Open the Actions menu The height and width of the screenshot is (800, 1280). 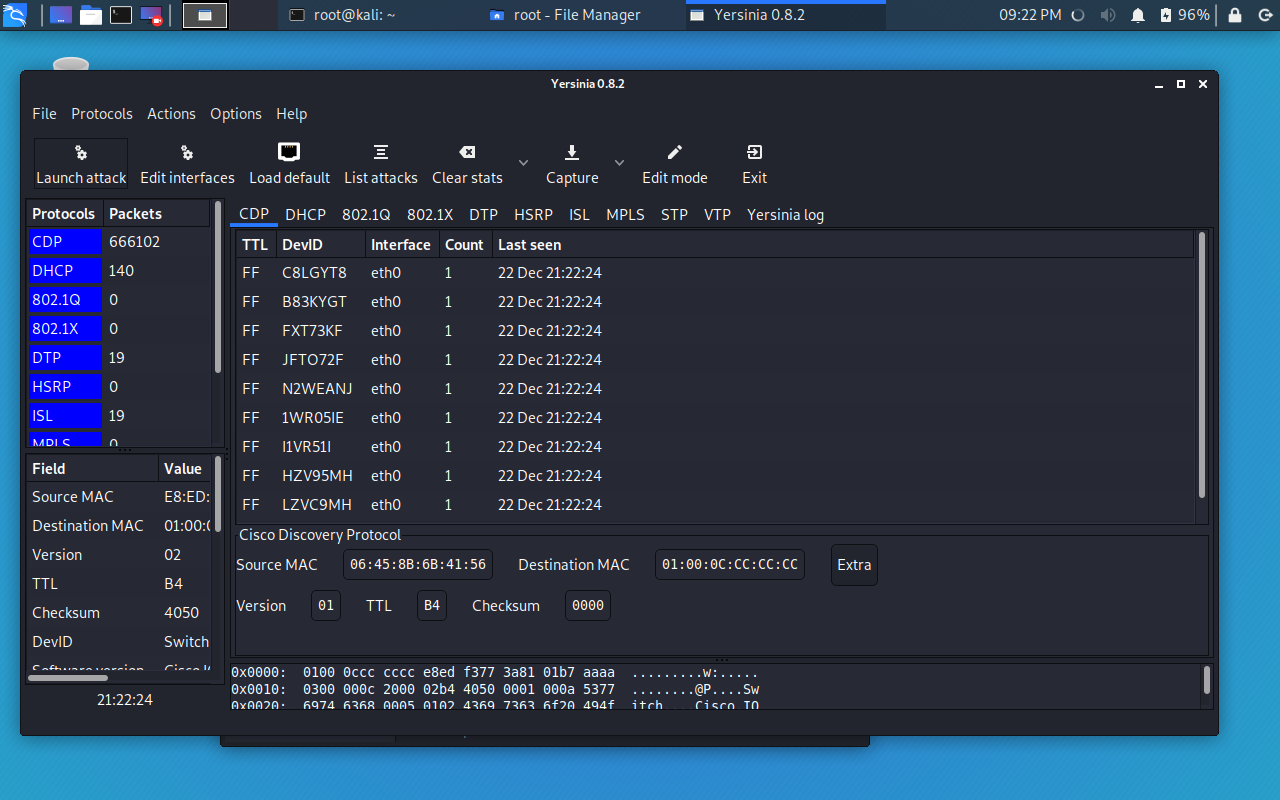tap(171, 114)
